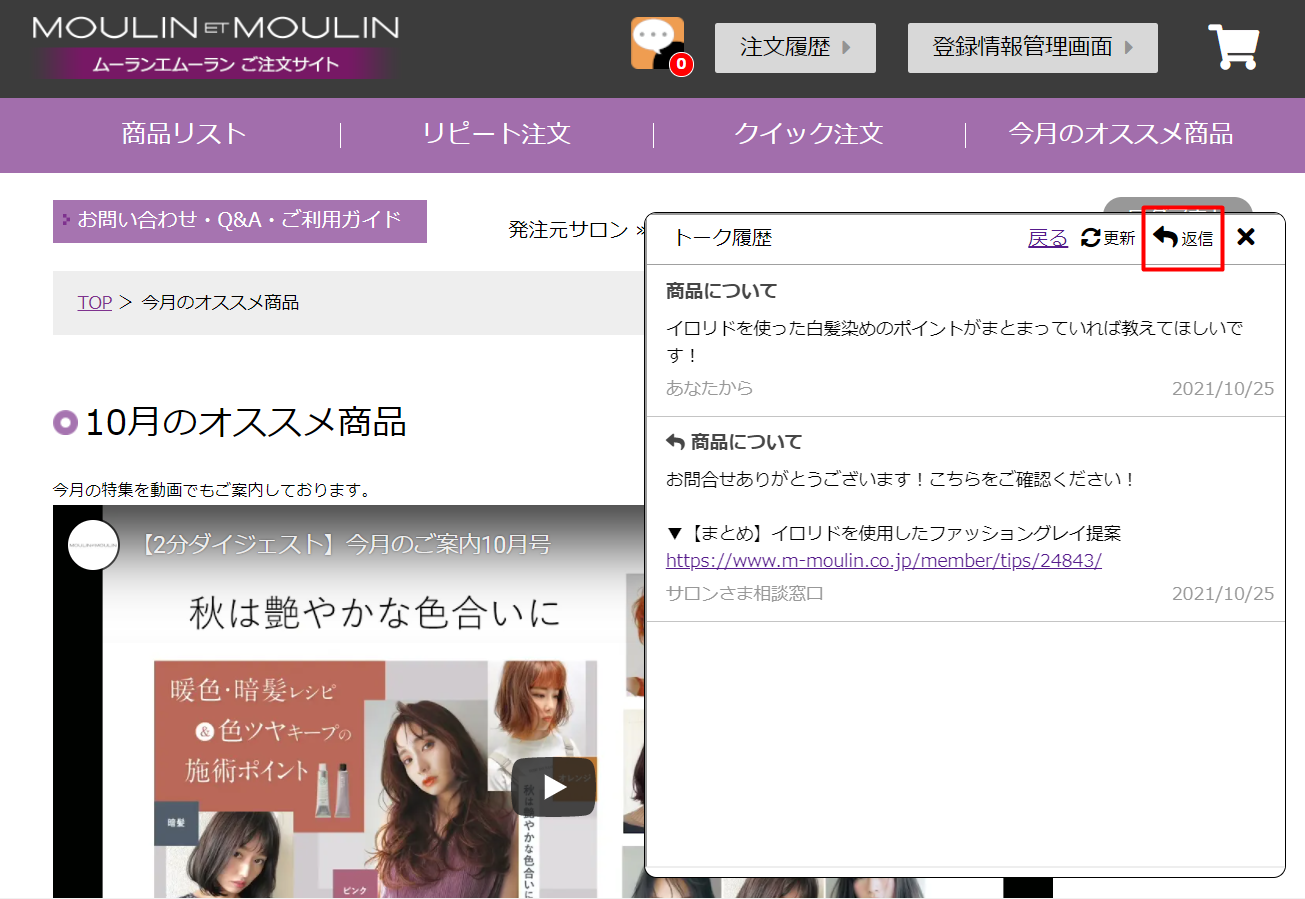Viewport: 1305px width, 899px height.
Task: Select 商品リスト in navigation bar
Action: pos(184,134)
